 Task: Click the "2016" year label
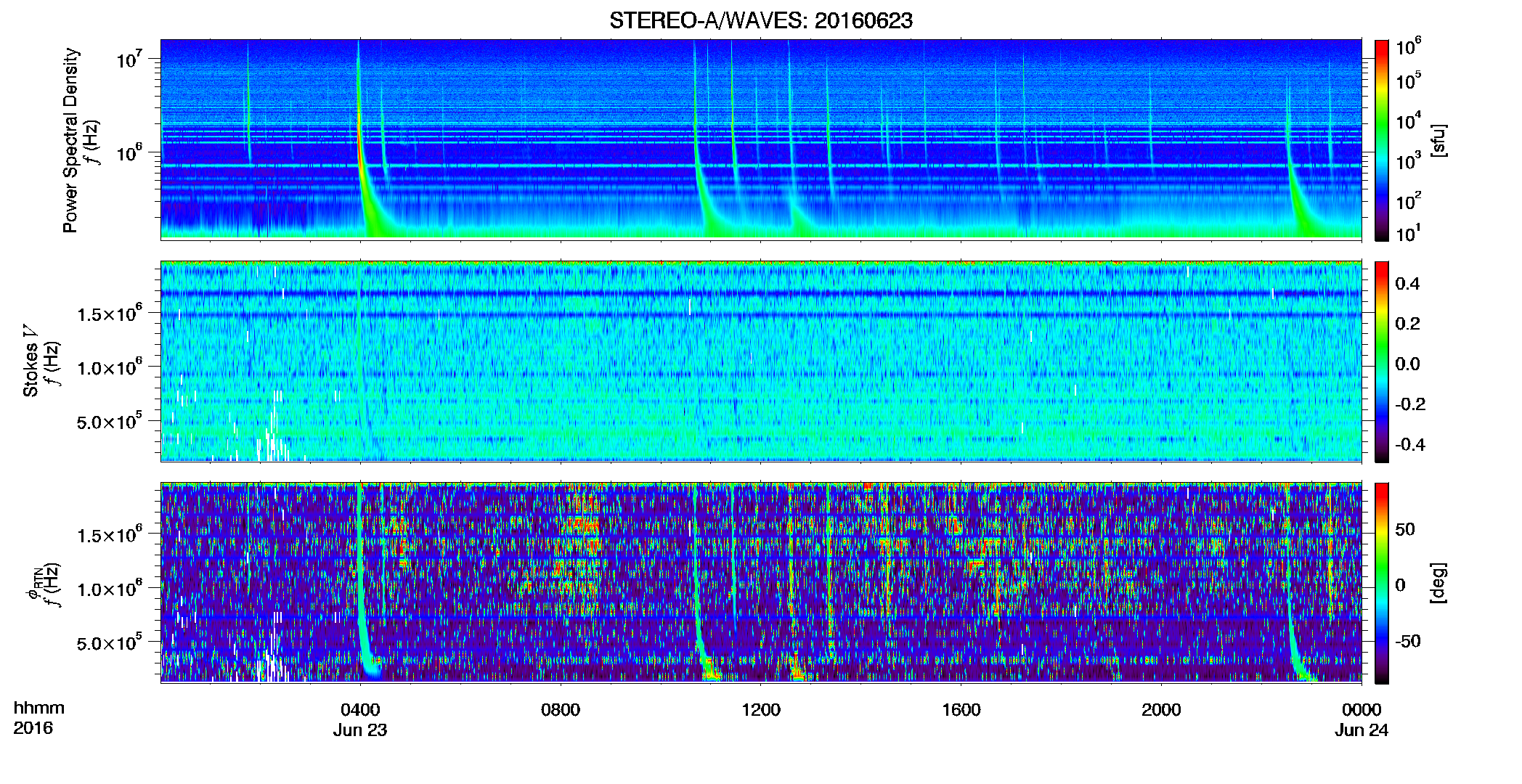pyautogui.click(x=33, y=728)
